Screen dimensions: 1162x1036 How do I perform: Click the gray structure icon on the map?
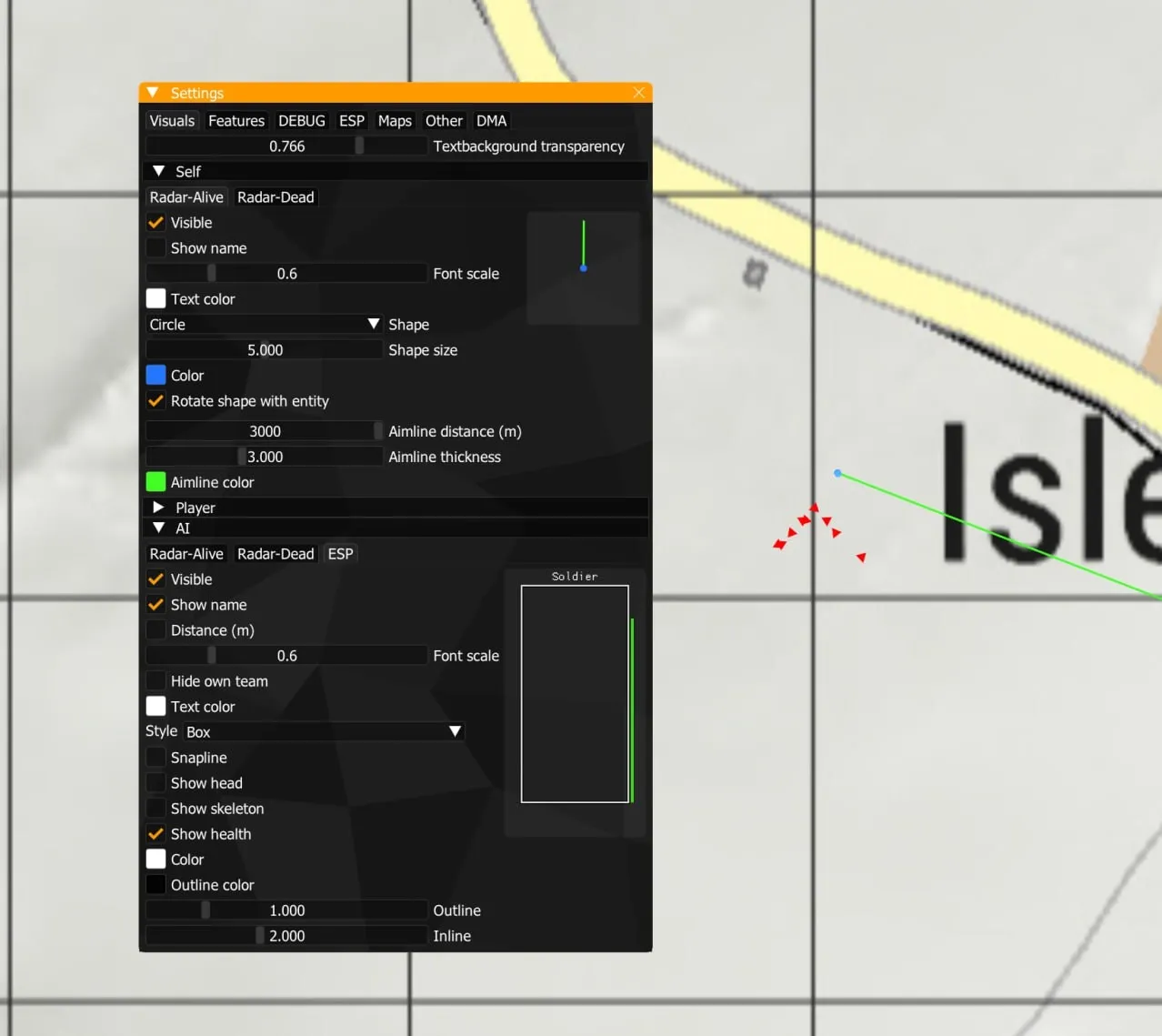coord(755,273)
